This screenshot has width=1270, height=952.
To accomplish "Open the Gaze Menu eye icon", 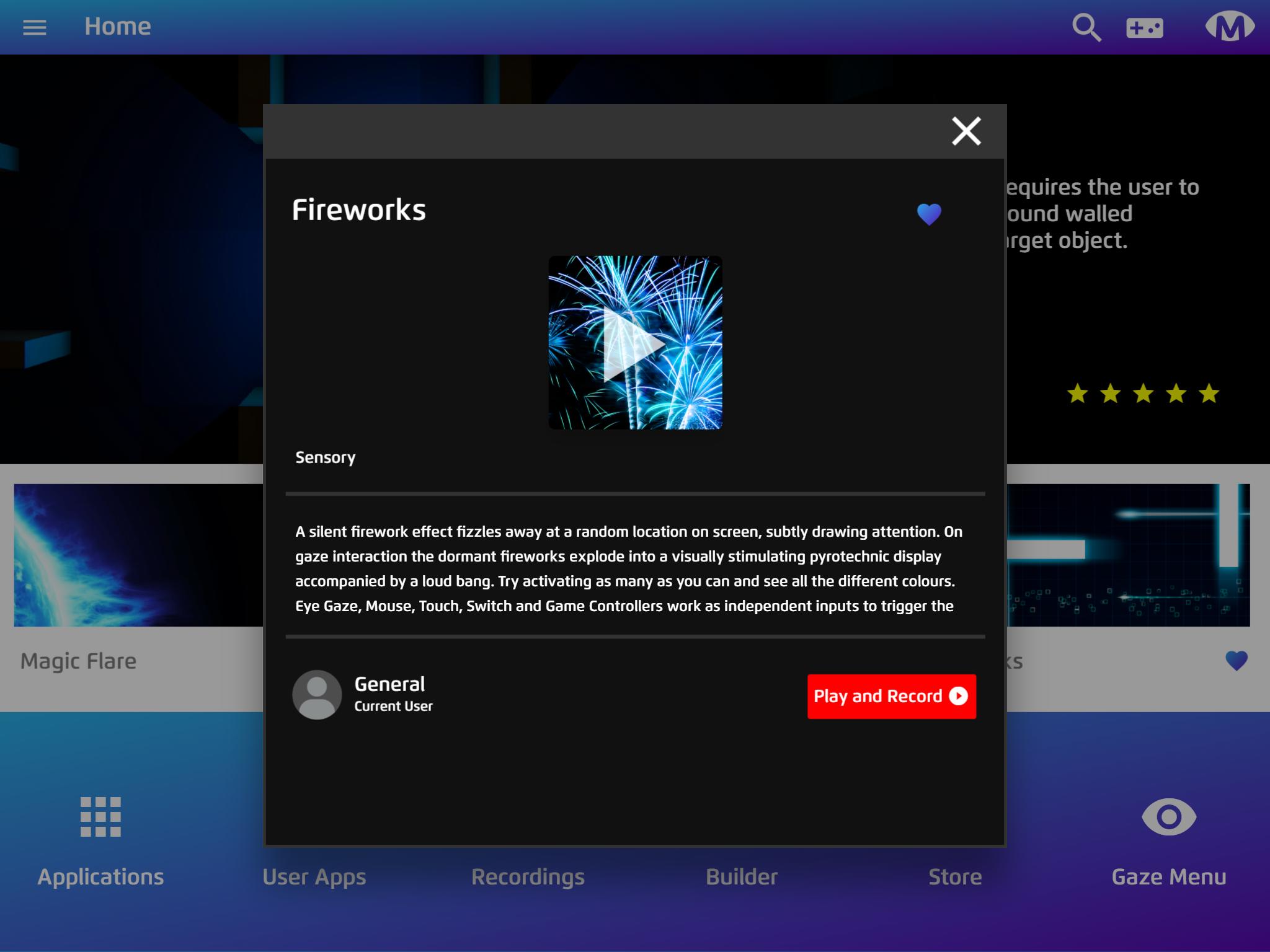I will [1169, 817].
